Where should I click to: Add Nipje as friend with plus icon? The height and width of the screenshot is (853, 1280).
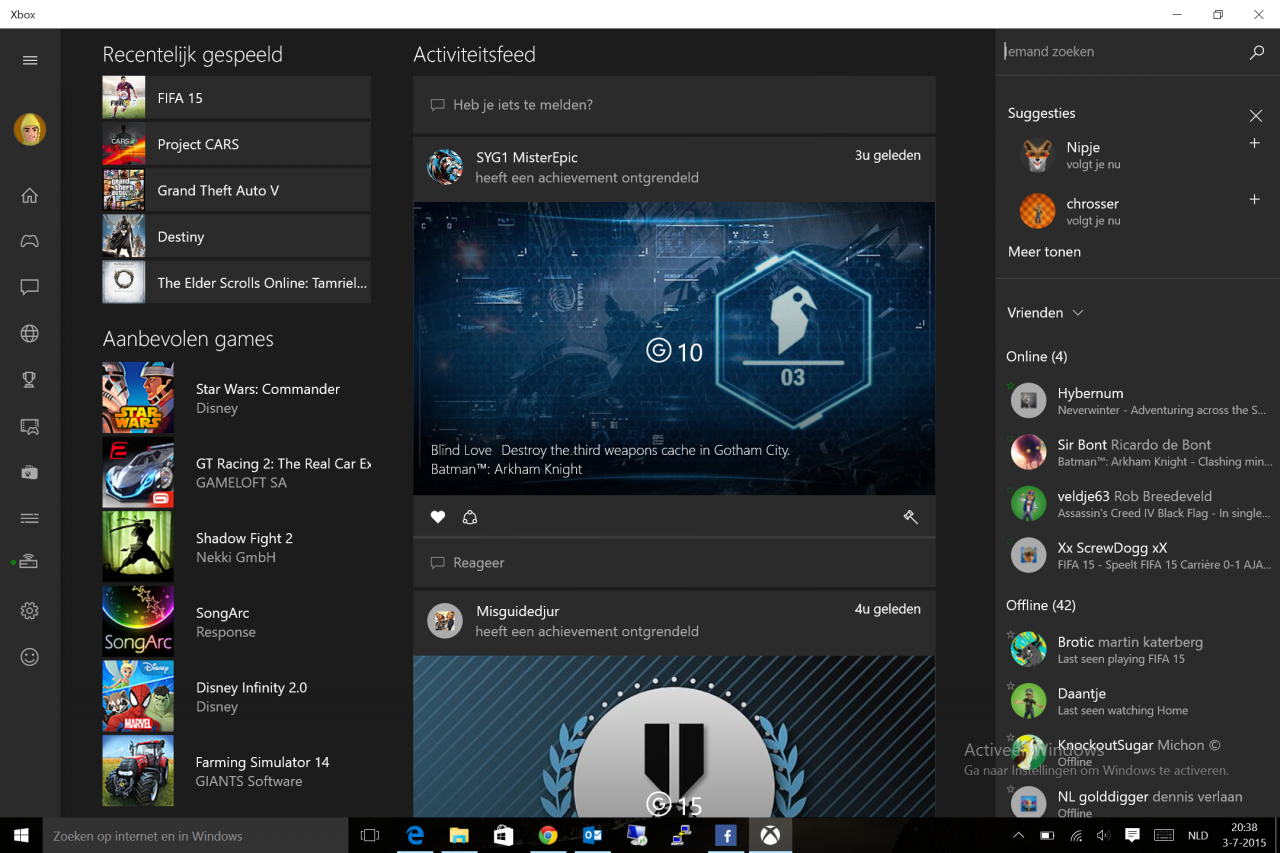tap(1255, 144)
